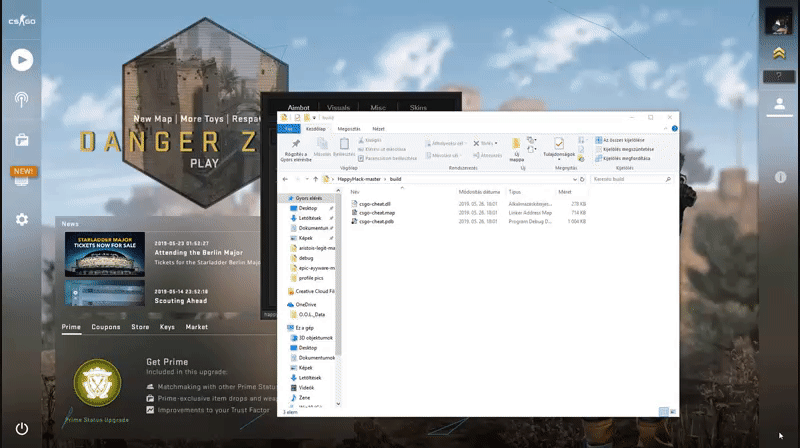The width and height of the screenshot is (800, 448).
Task: Open recent locations dropdown arrow
Action: (x=307, y=179)
